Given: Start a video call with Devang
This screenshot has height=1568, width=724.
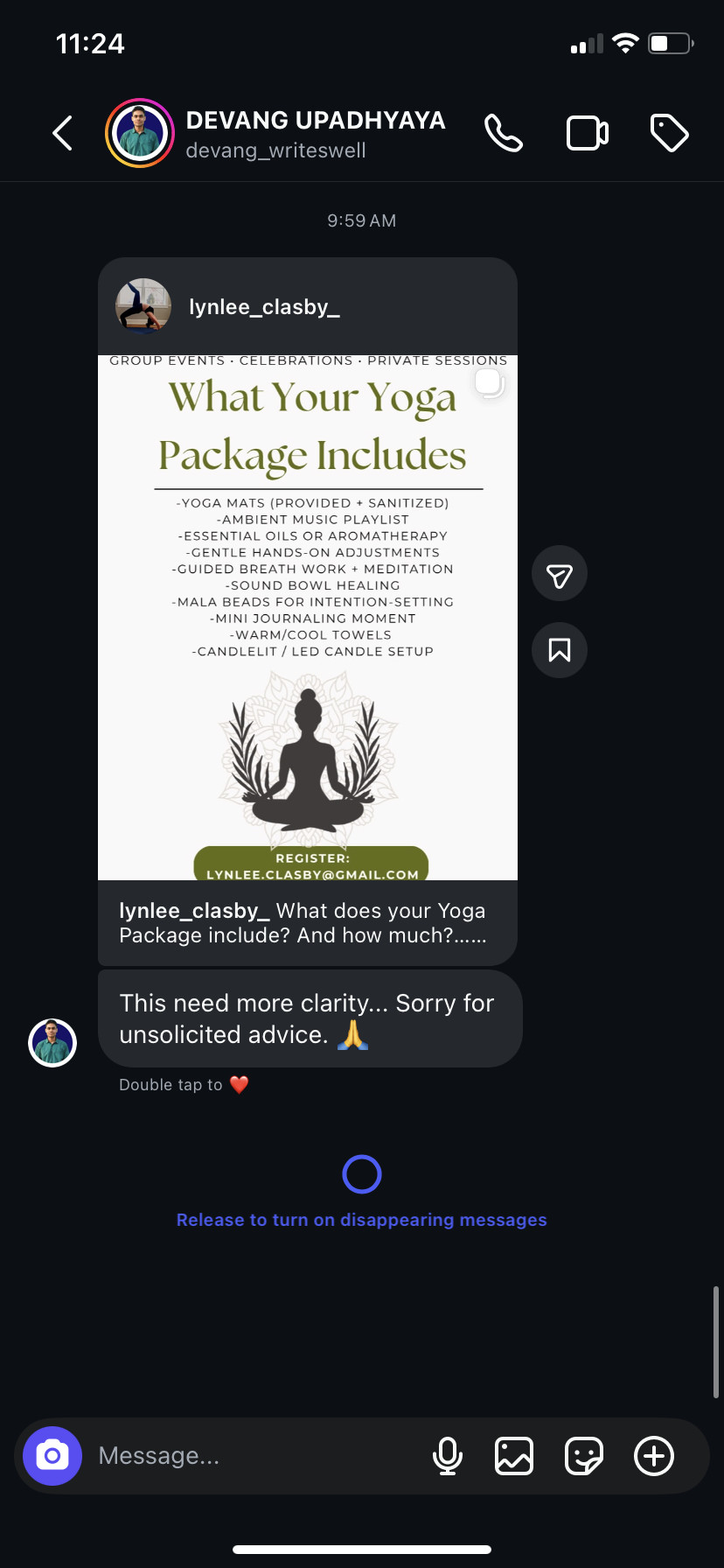Looking at the screenshot, I should click(x=588, y=134).
